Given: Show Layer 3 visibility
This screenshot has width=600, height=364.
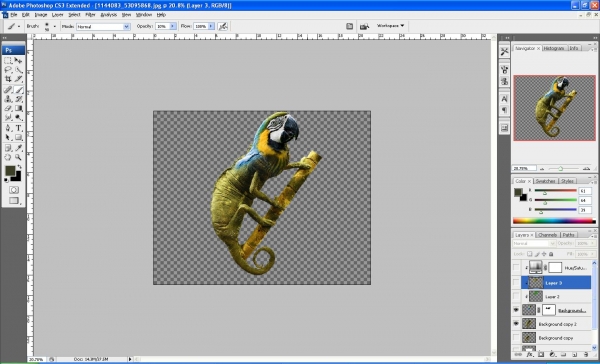Looking at the screenshot, I should (516, 283).
